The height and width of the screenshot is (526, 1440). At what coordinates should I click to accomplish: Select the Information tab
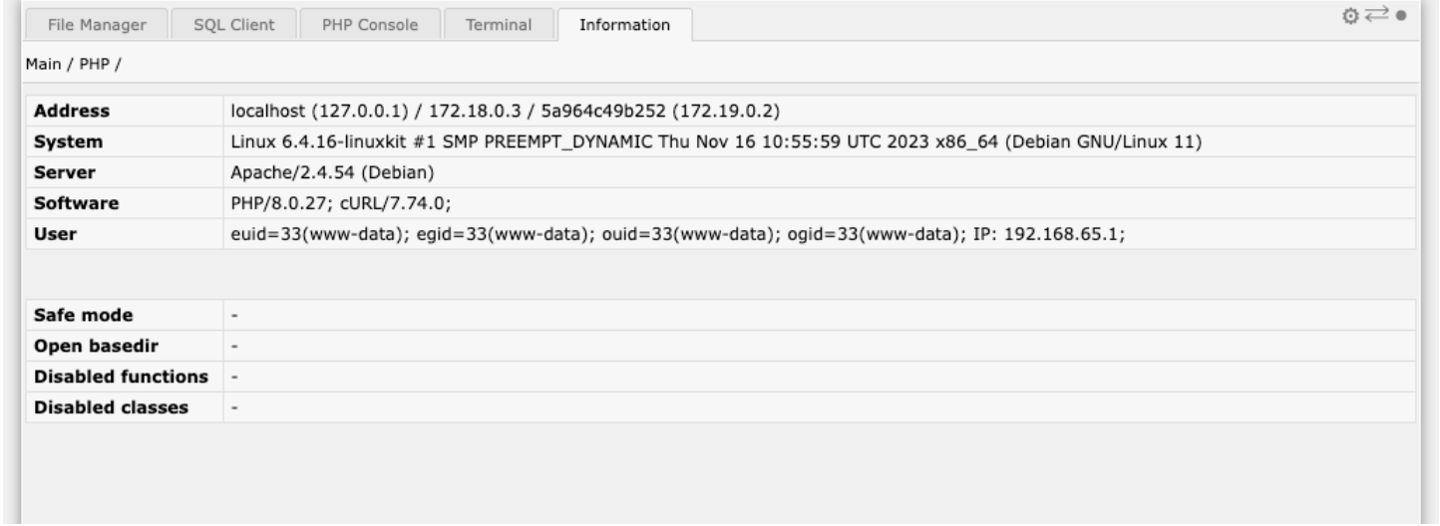click(625, 25)
